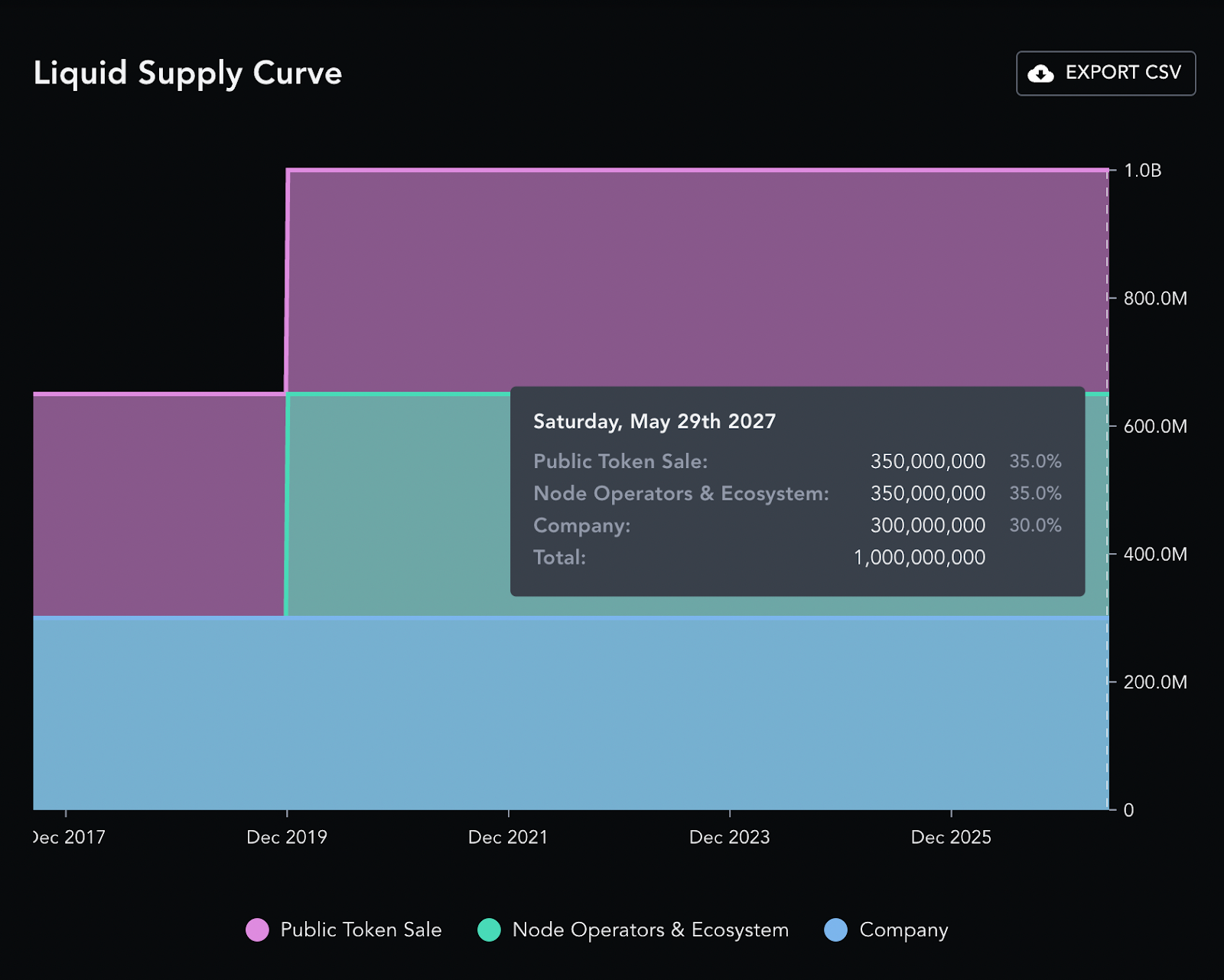Click the 200.0M y-axis label
Image resolution: width=1224 pixels, height=980 pixels.
(x=1155, y=682)
